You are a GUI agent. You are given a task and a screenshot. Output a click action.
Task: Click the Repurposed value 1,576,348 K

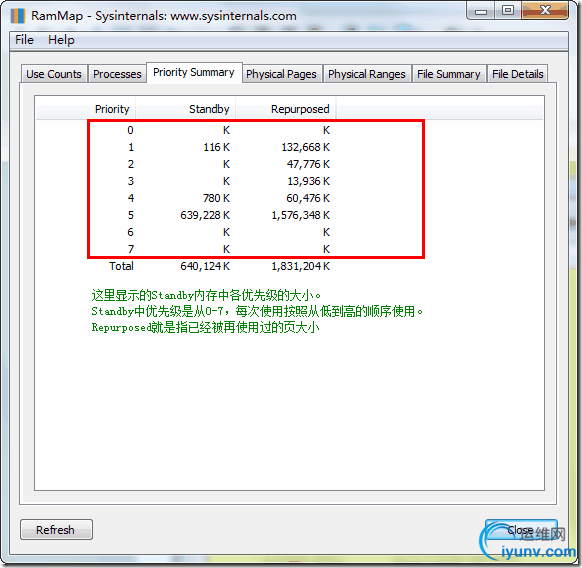pyautogui.click(x=301, y=215)
